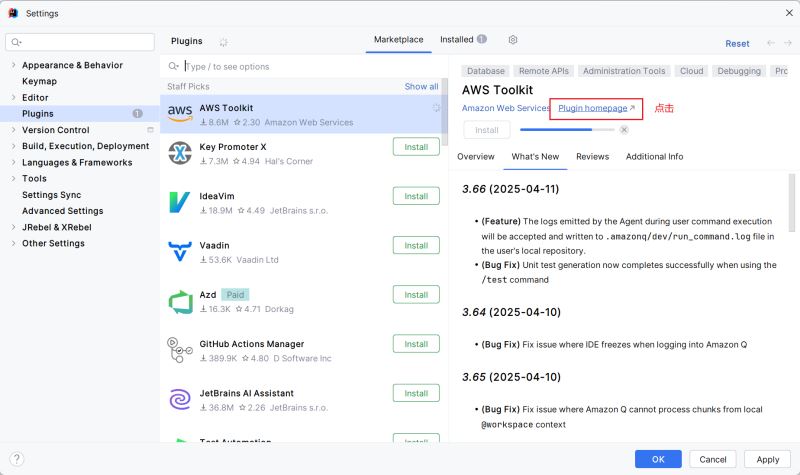Expand the Languages & Frameworks section

13,162
